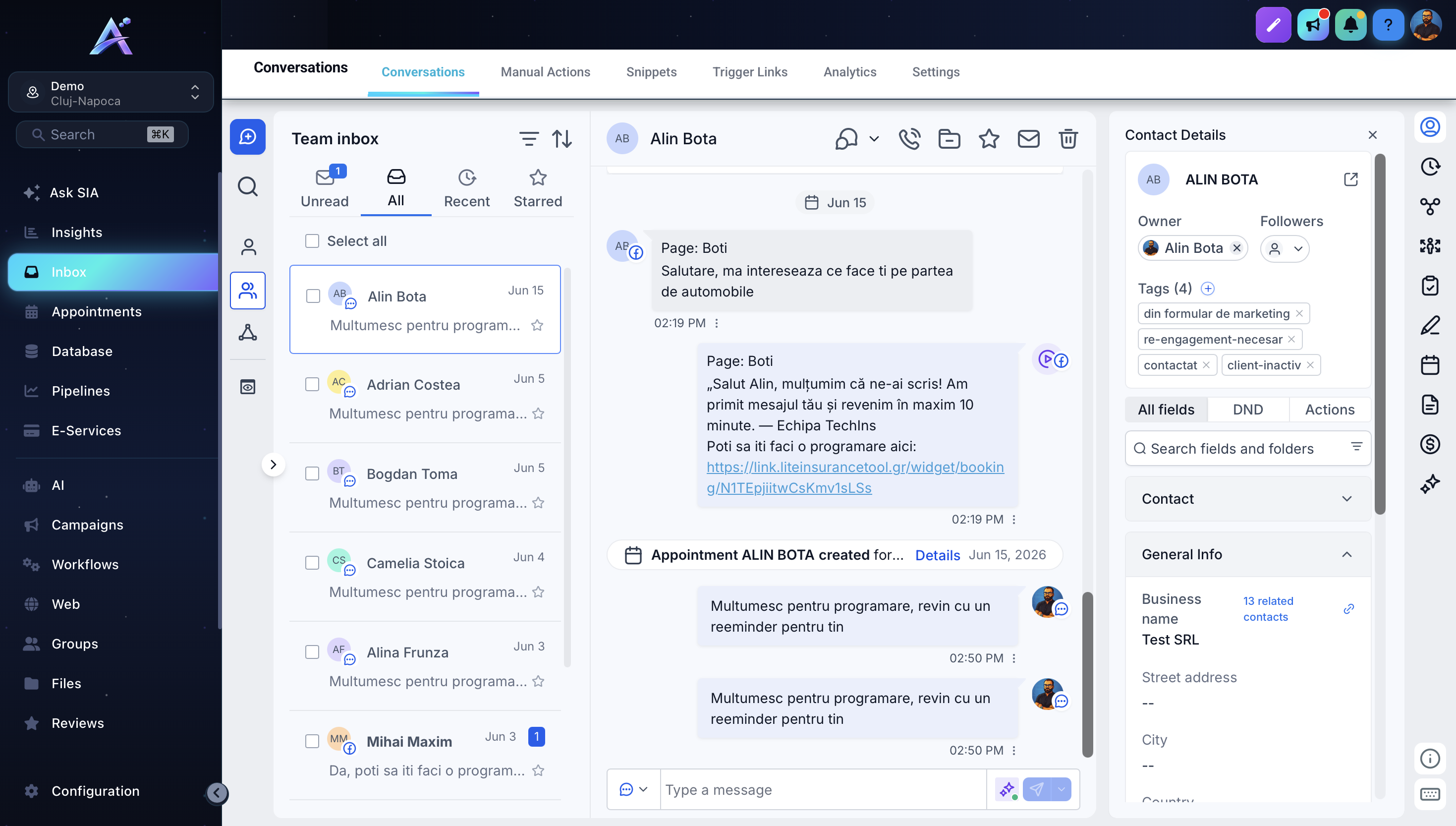Open the calendar icon in right rail

[x=1430, y=365]
